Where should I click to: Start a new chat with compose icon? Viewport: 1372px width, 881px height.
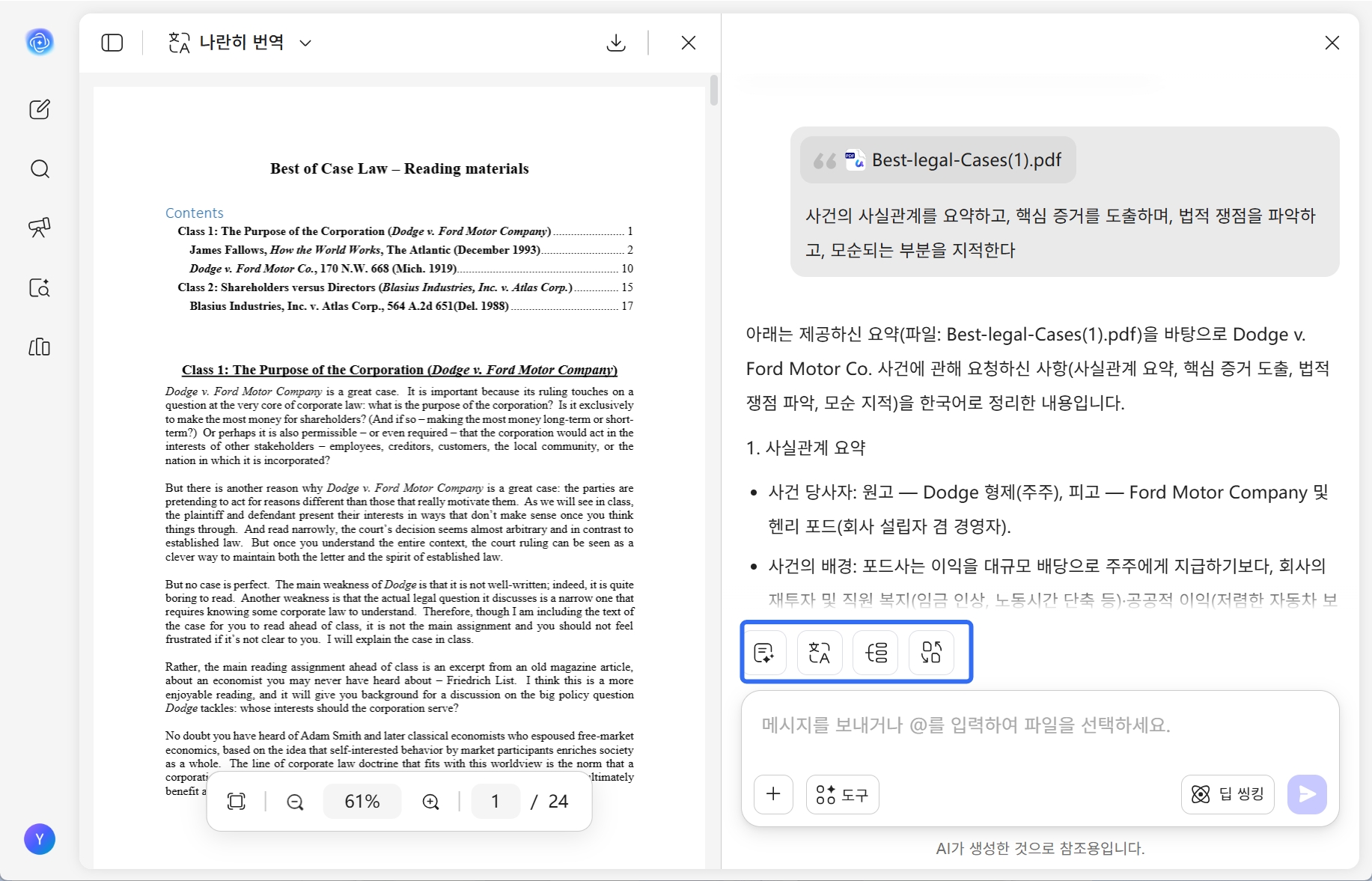[40, 109]
